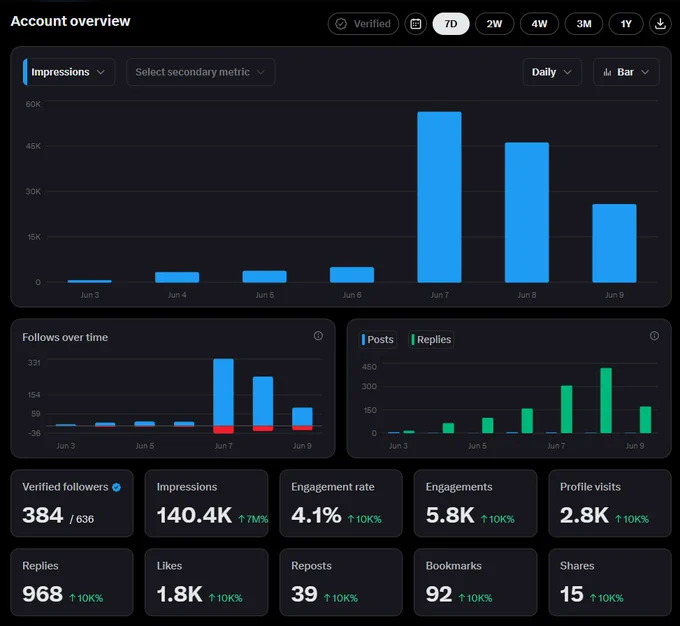Click the info icon on Follows over time
Image resolution: width=680 pixels, height=626 pixels.
[x=318, y=336]
